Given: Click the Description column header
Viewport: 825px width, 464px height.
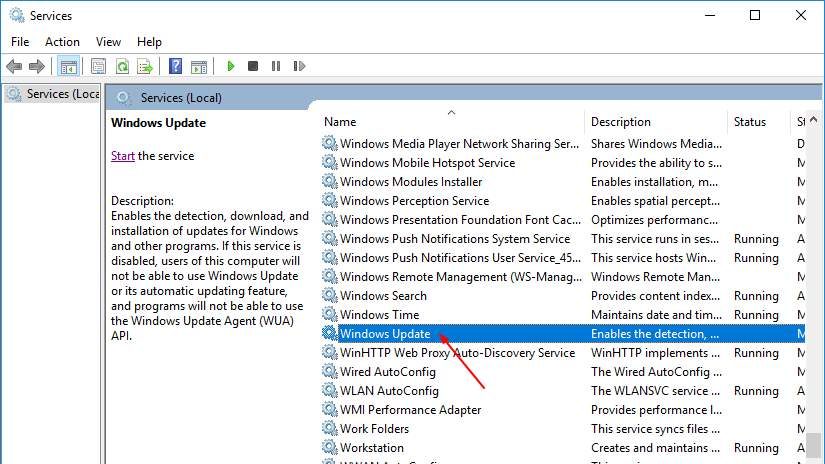Looking at the screenshot, I should (x=620, y=122).
